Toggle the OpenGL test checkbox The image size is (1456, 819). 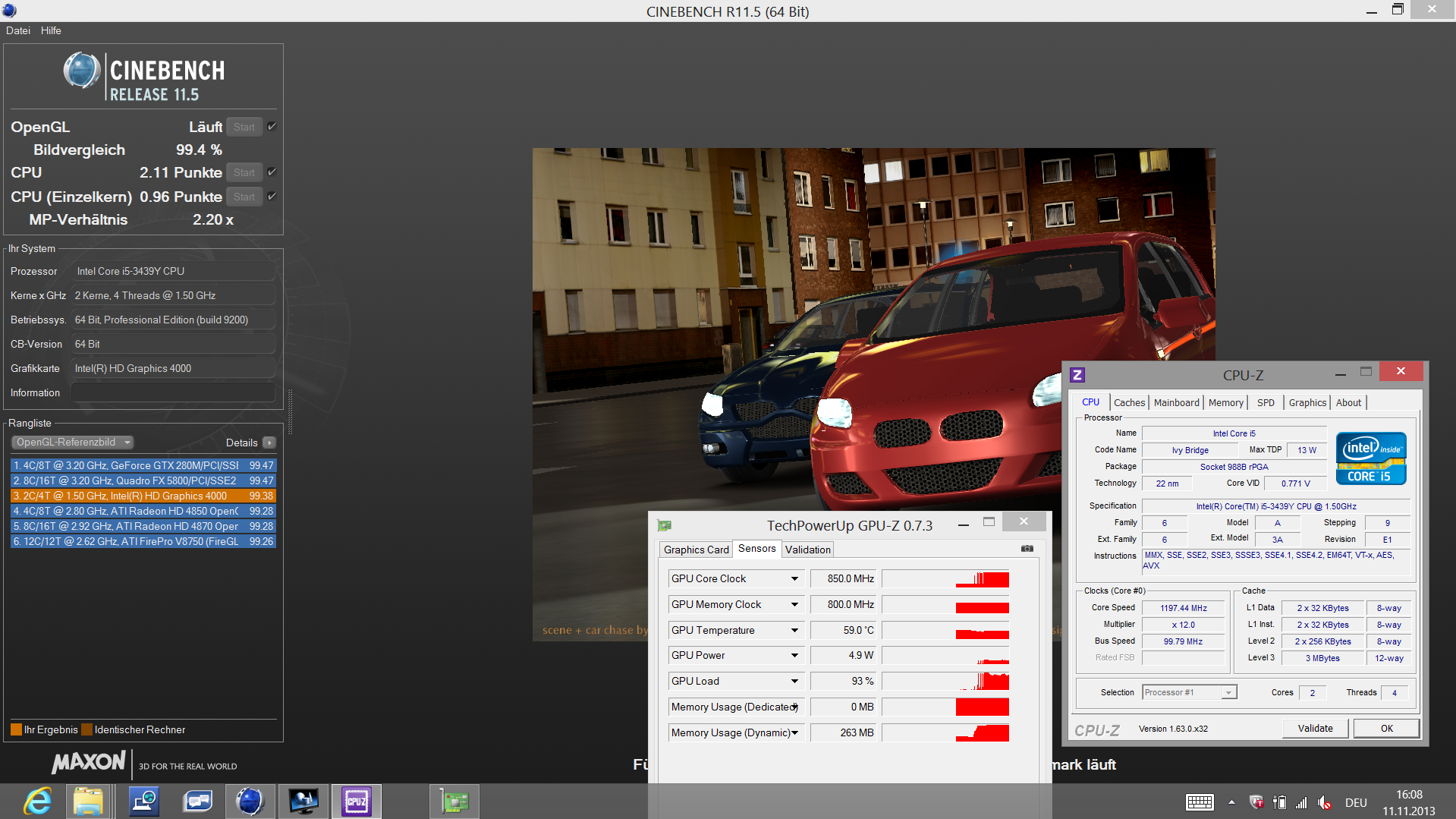point(272,127)
